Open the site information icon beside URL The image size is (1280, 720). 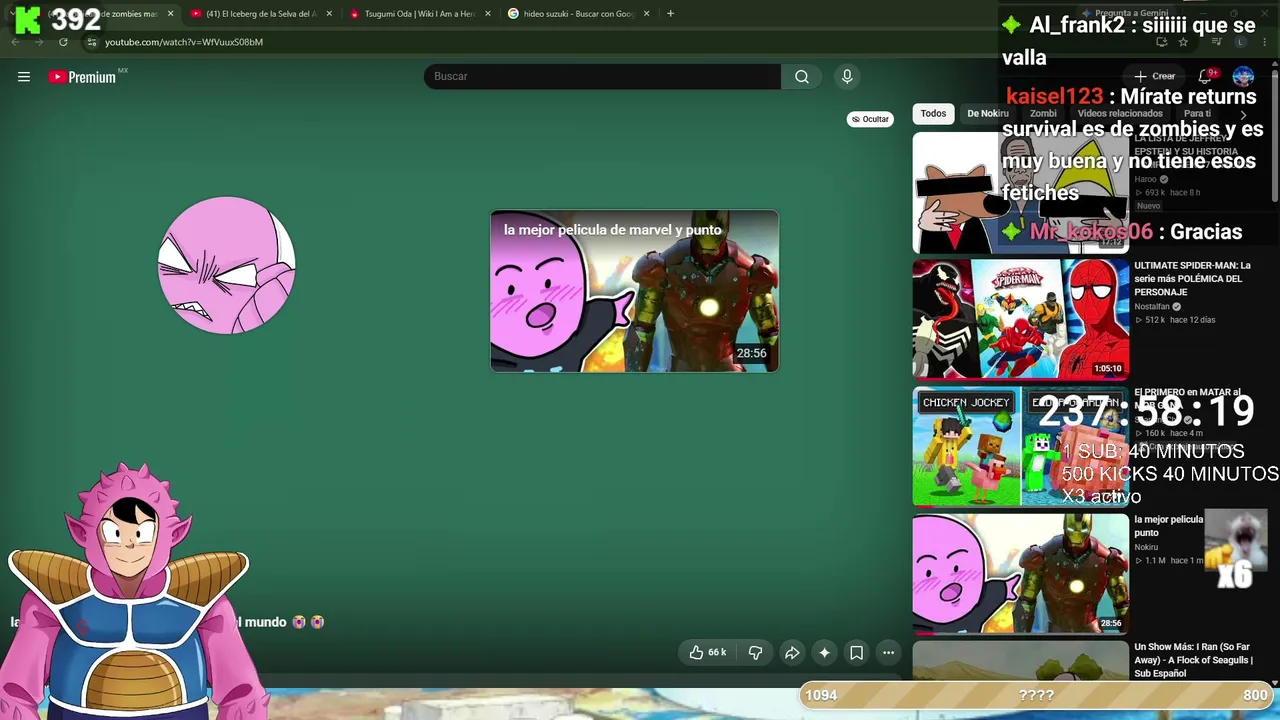[x=91, y=42]
